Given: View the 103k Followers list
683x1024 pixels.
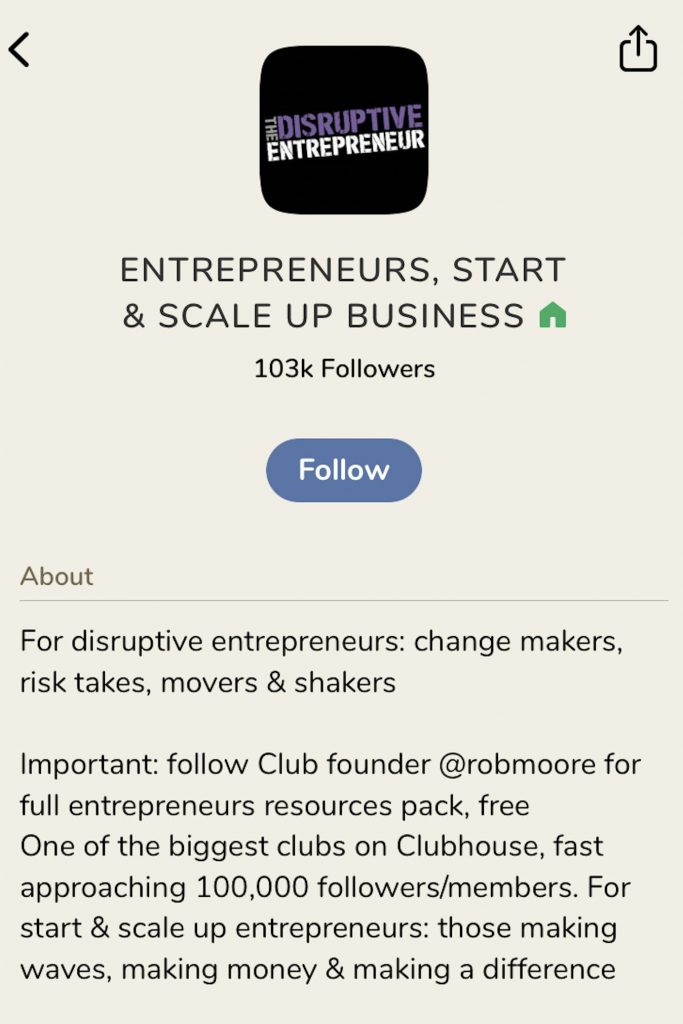Looking at the screenshot, I should tap(343, 368).
